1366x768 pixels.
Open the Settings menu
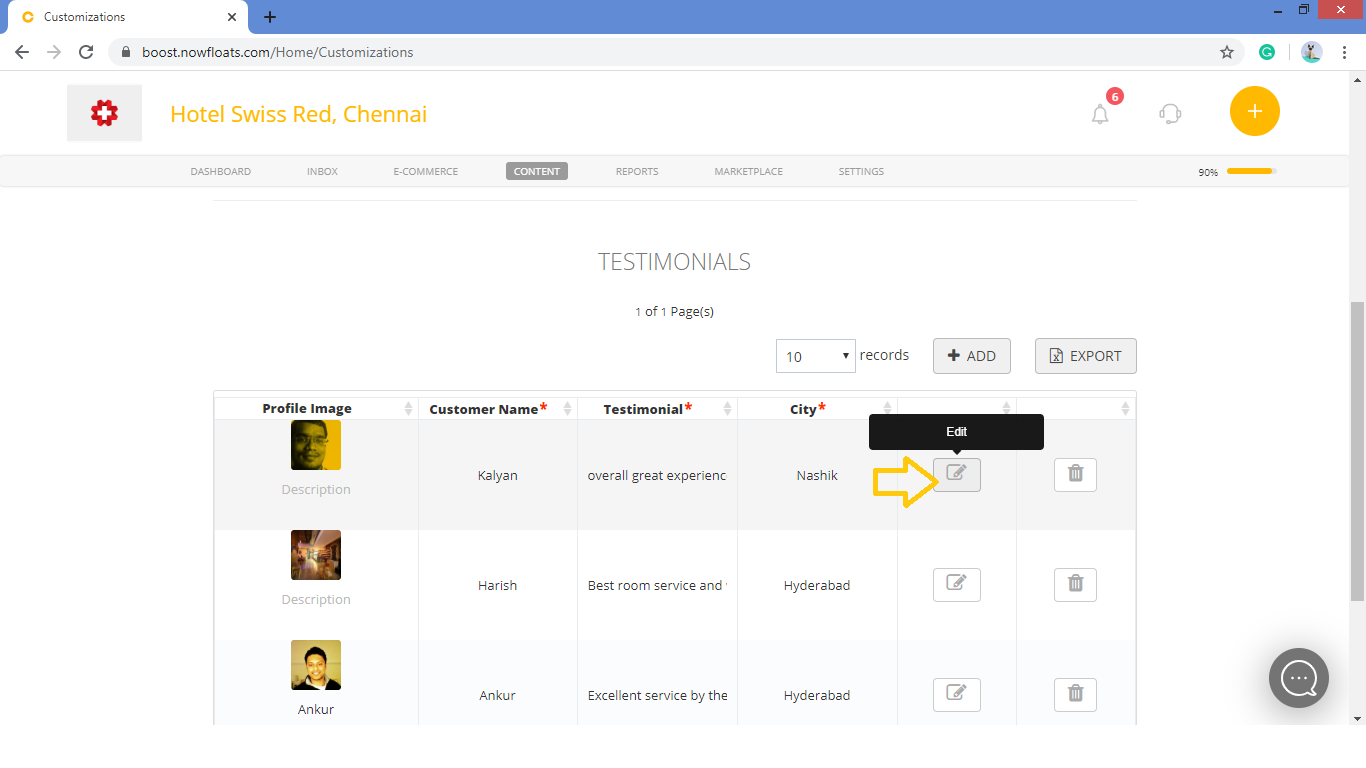pos(861,171)
